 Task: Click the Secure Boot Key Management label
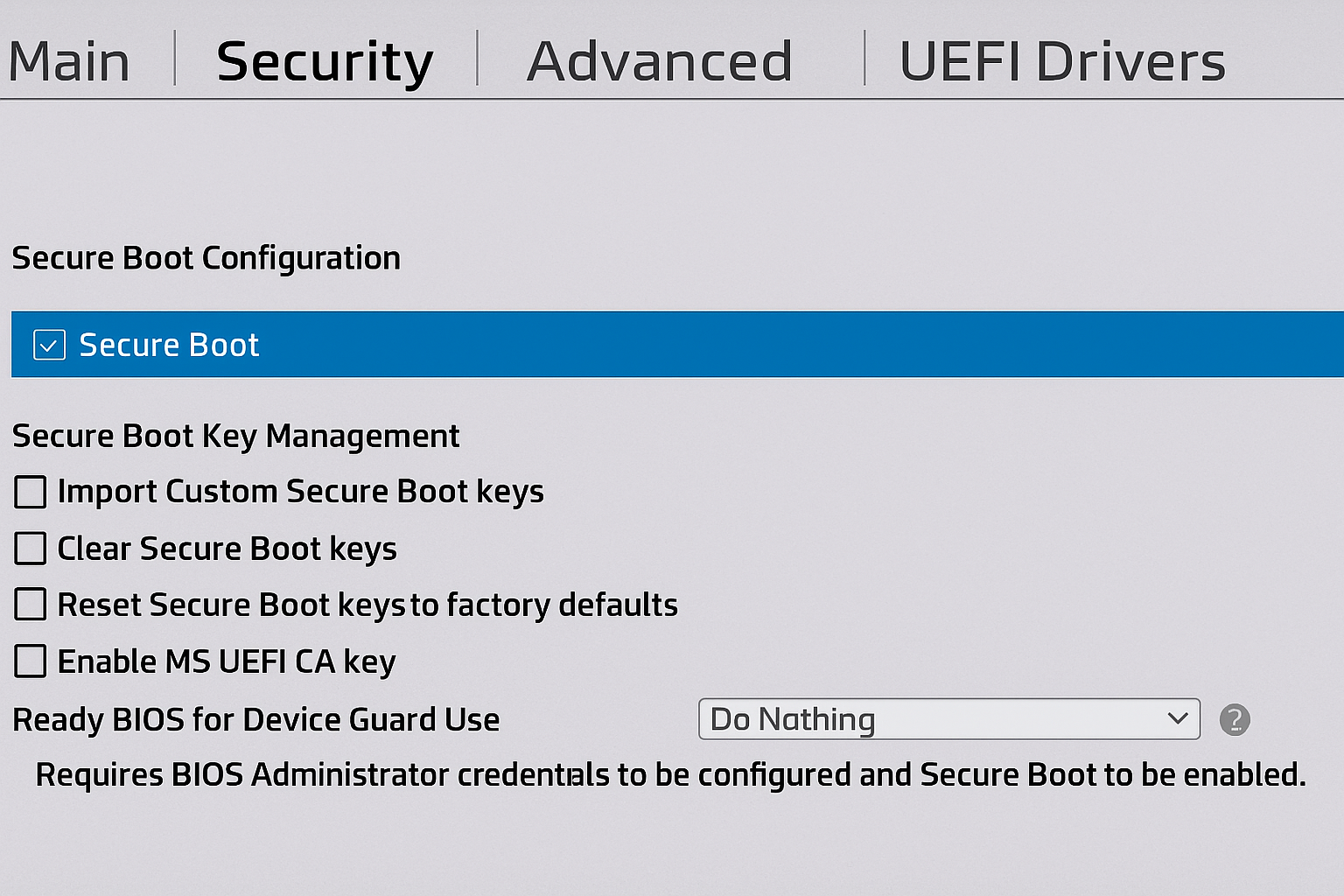pyautogui.click(x=235, y=436)
